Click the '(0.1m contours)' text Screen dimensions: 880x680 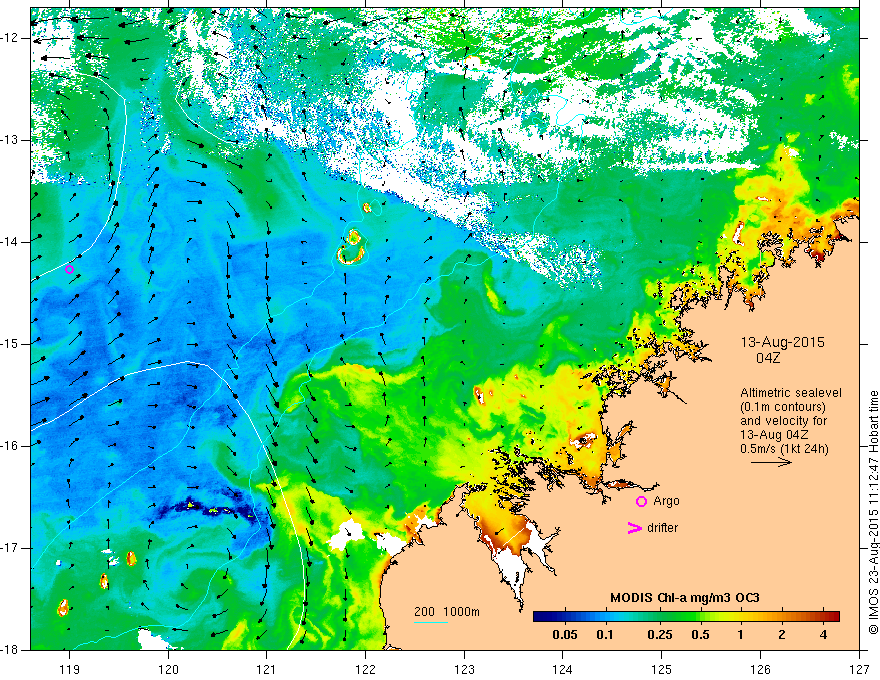click(x=783, y=407)
